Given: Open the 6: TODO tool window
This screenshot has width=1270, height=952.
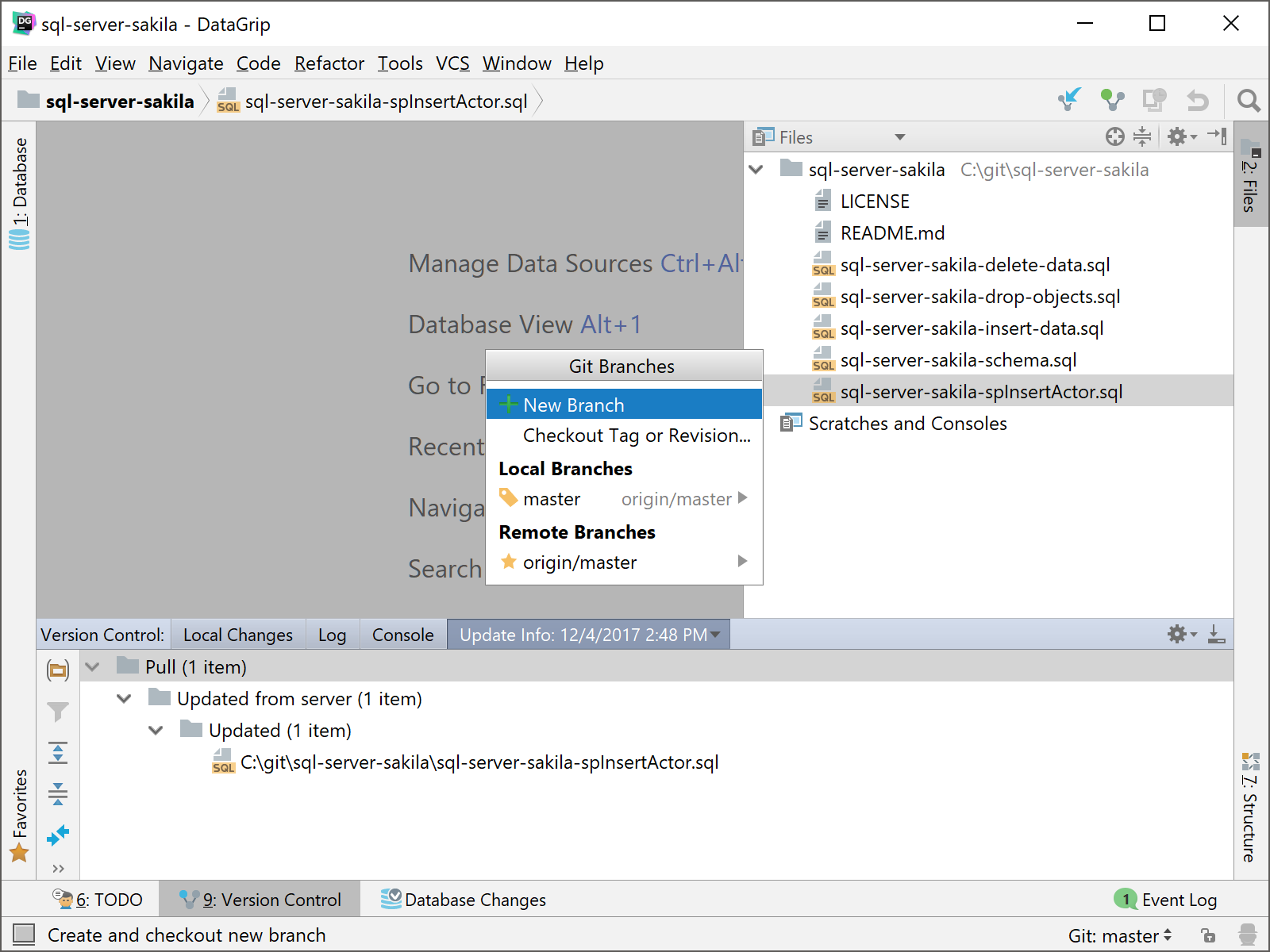Looking at the screenshot, I should click(x=98, y=899).
